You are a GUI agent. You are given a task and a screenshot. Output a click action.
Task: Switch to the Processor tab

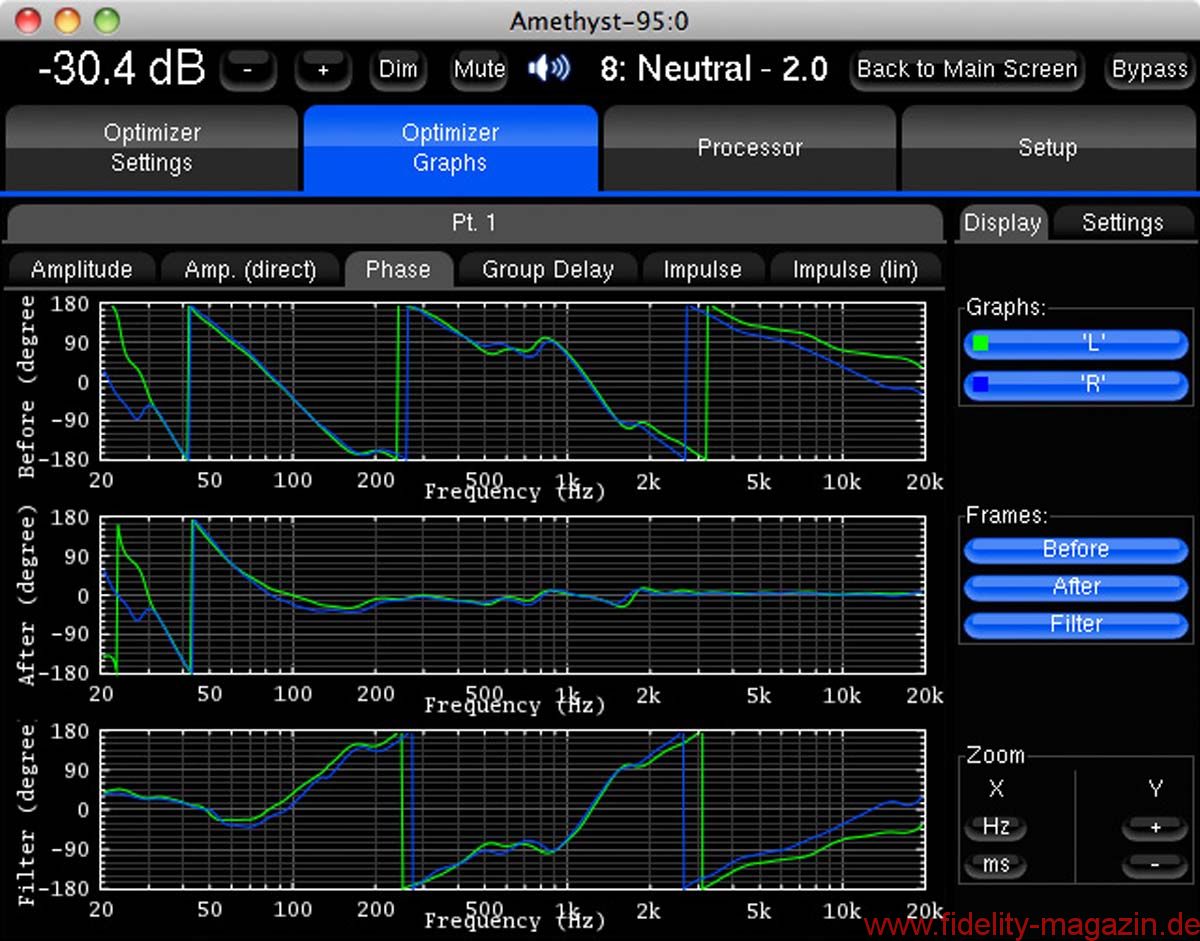coord(749,148)
